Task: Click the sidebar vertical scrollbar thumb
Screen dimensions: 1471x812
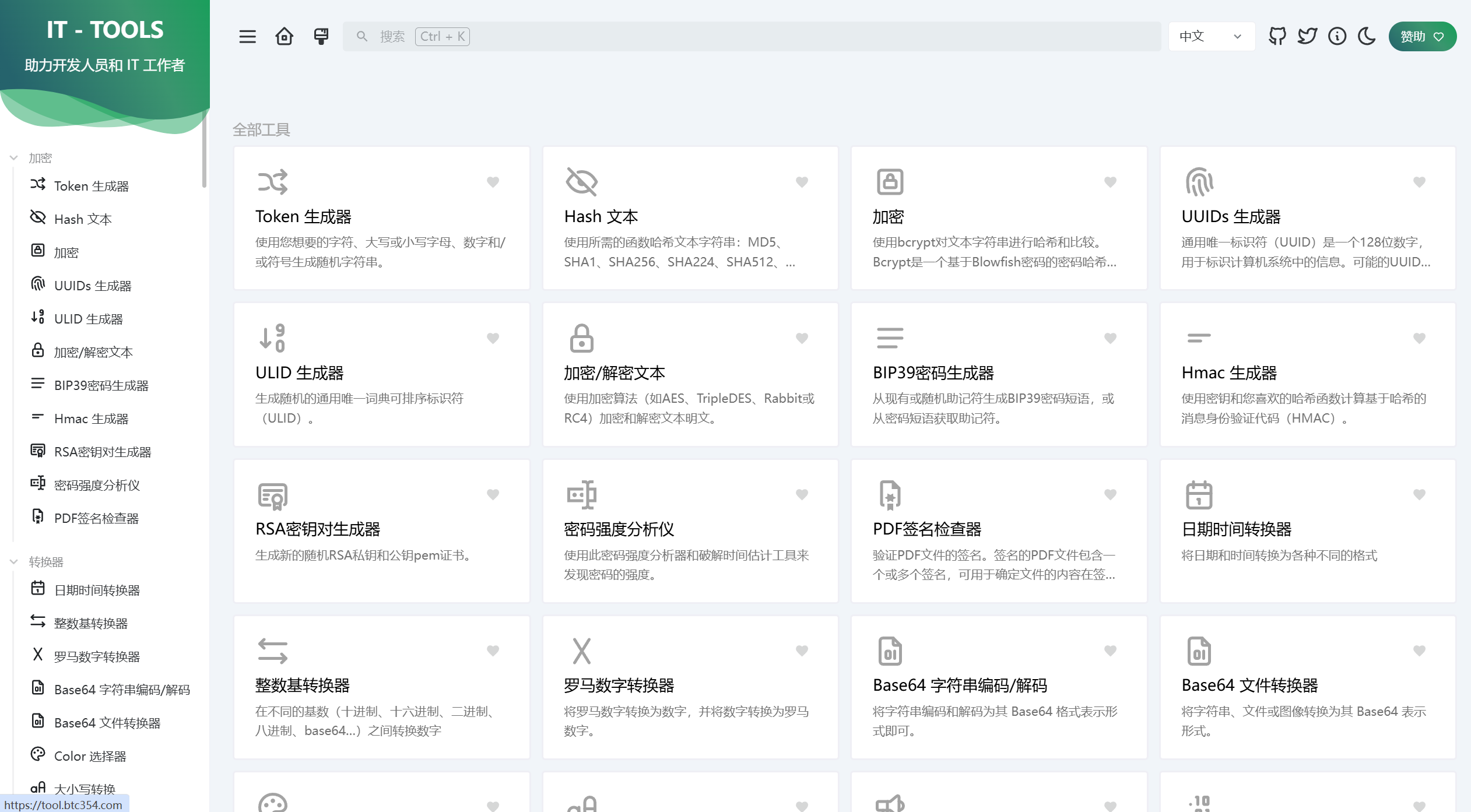Action: pyautogui.click(x=204, y=152)
